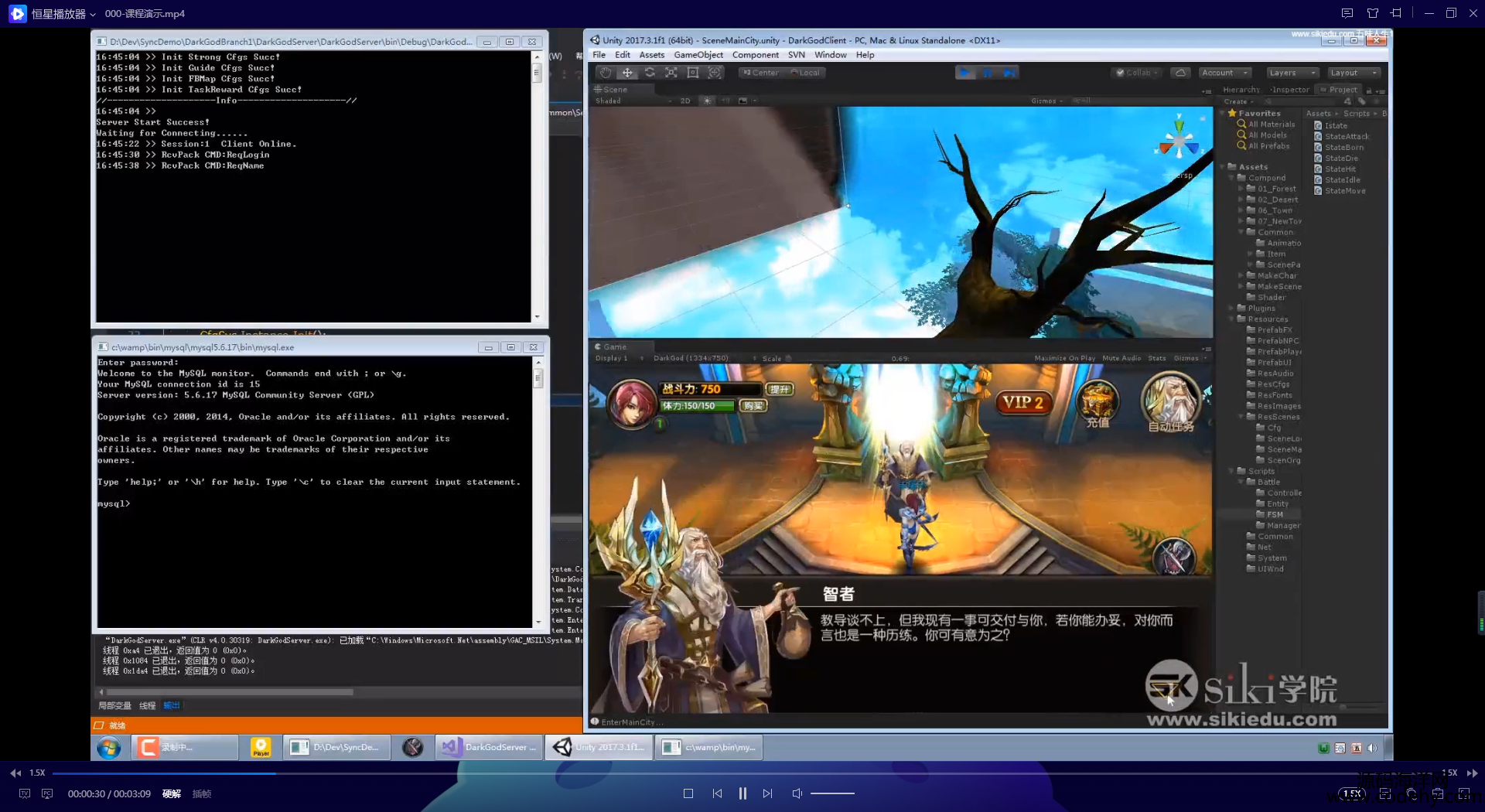1485x812 pixels.
Task: Toggle Stats overlay in Game view
Action: coord(1157,358)
